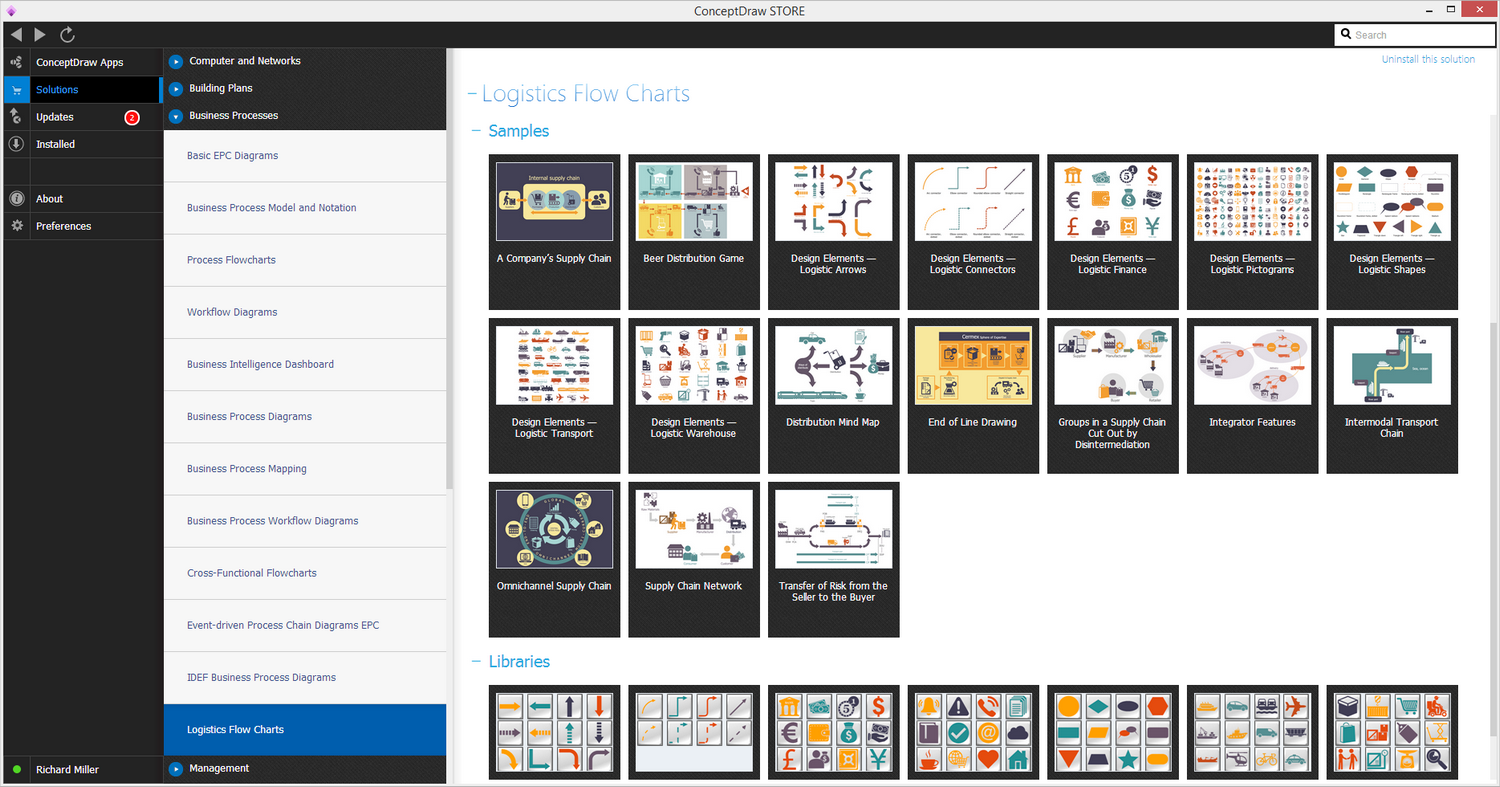Image resolution: width=1500 pixels, height=787 pixels.
Task: Select Business Process Mapping
Action: click(305, 469)
